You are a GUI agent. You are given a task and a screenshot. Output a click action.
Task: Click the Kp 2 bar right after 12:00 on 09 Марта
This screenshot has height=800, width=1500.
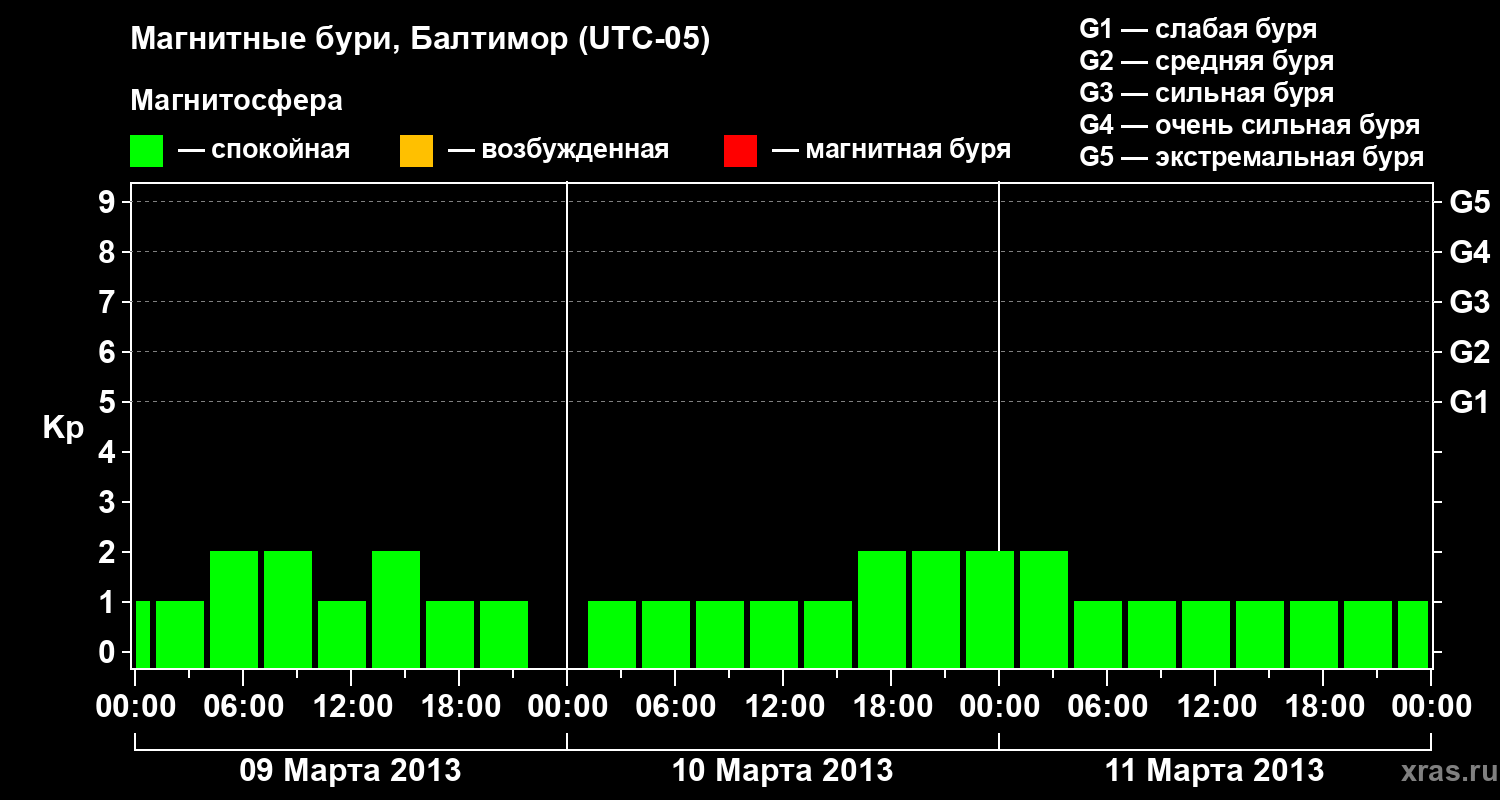point(396,609)
